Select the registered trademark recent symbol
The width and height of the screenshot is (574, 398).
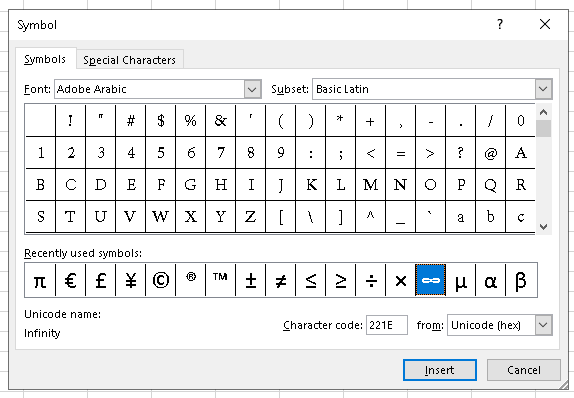[x=190, y=280]
